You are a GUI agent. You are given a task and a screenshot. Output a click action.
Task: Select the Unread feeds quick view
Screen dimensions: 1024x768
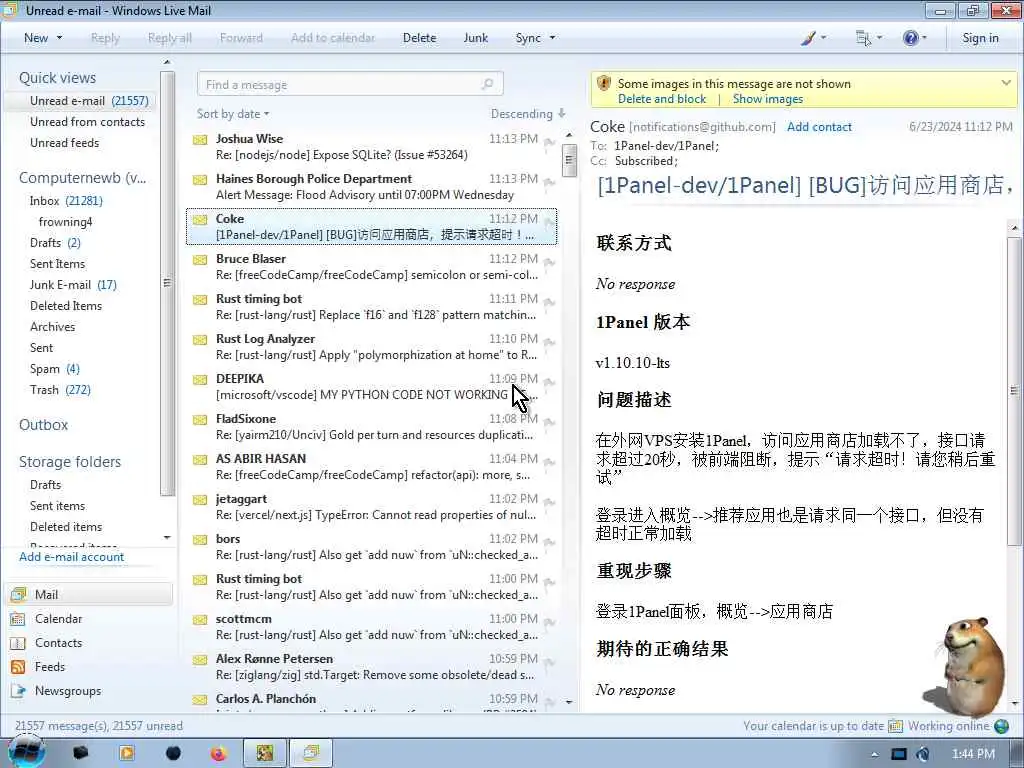tap(65, 143)
